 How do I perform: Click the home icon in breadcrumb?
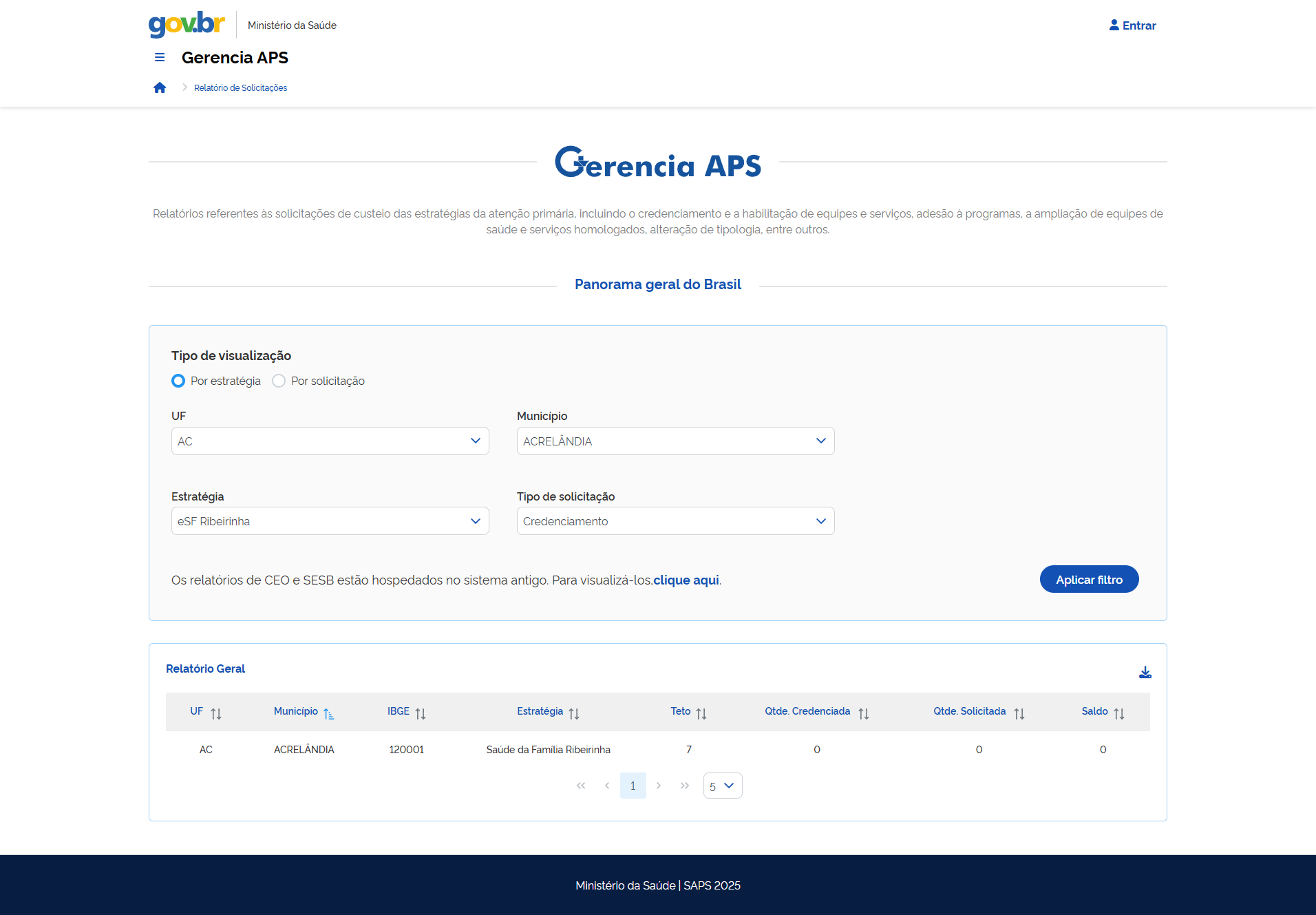pos(160,87)
